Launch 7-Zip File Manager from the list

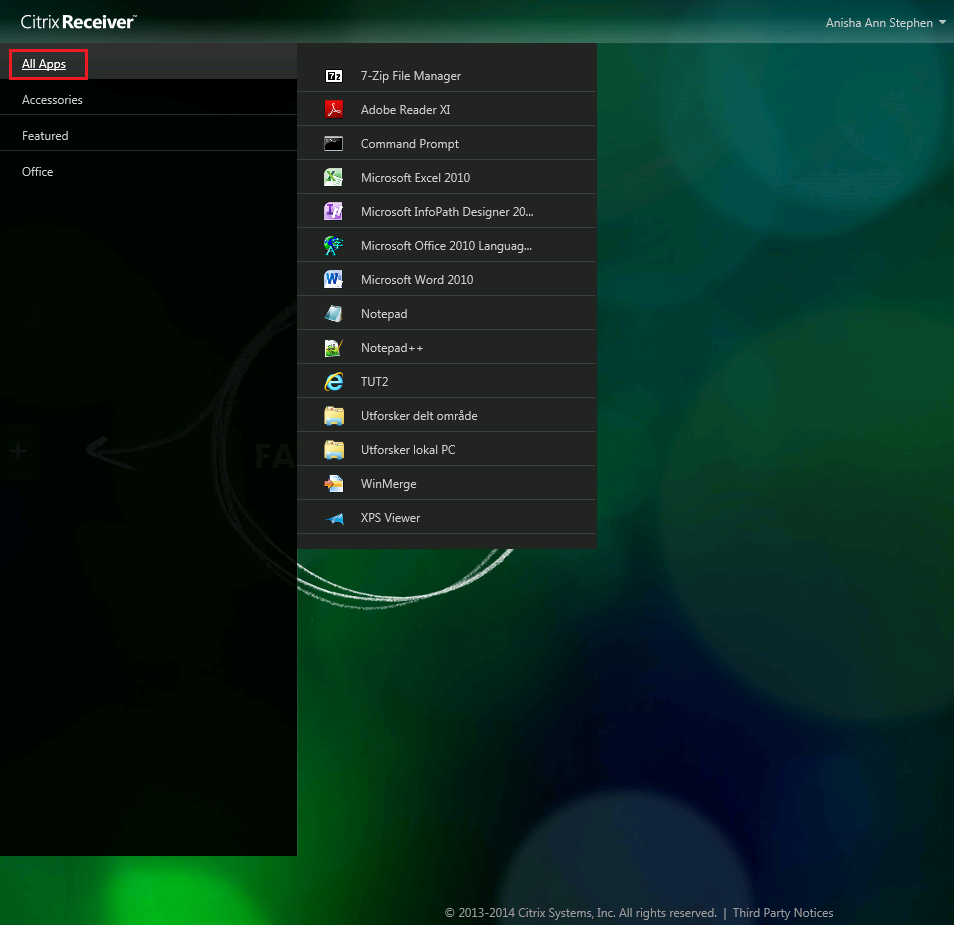(411, 76)
